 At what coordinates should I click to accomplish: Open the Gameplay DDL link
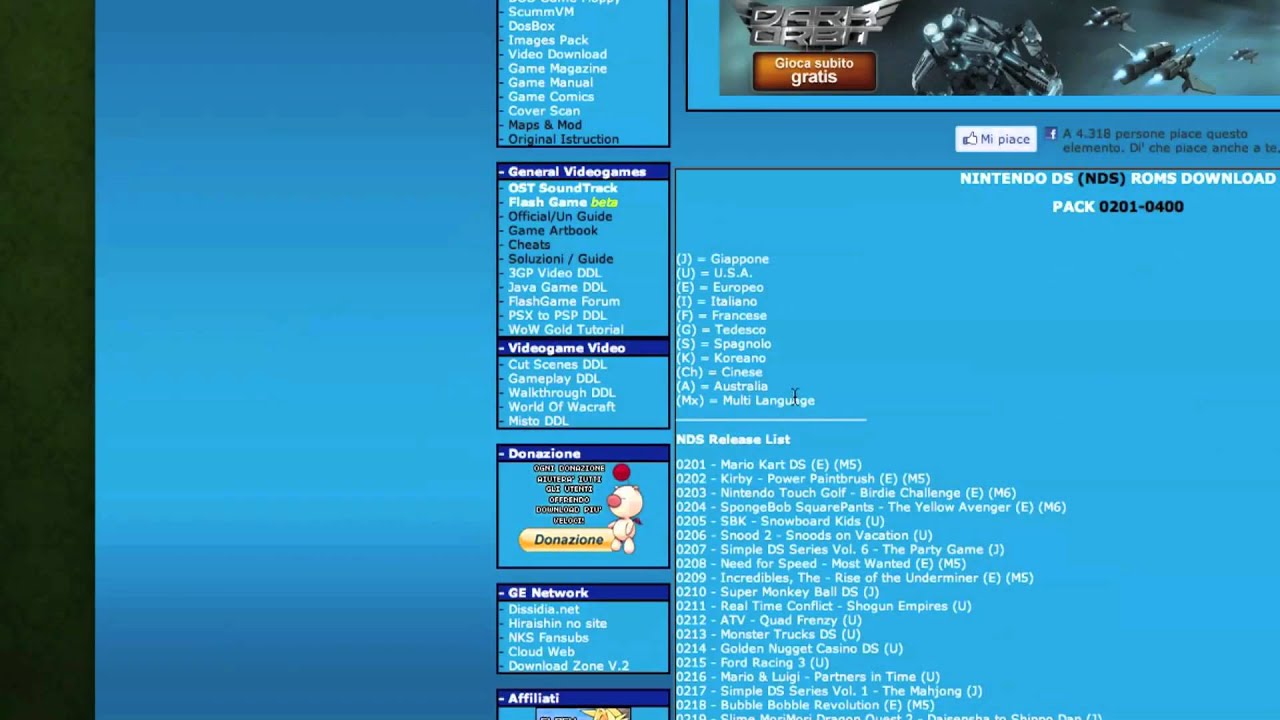(554, 378)
